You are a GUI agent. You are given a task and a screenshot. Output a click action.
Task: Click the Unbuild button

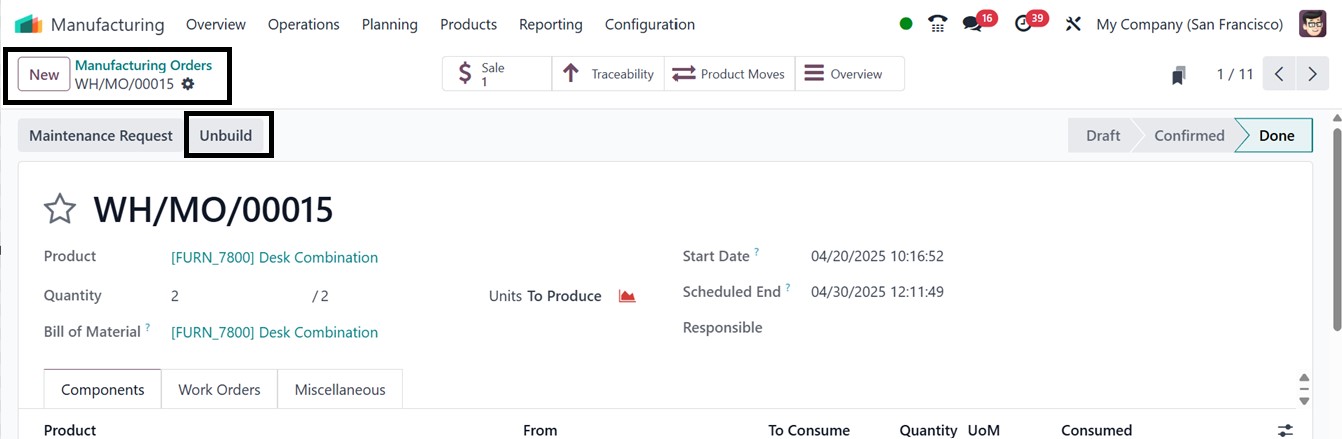(x=226, y=135)
